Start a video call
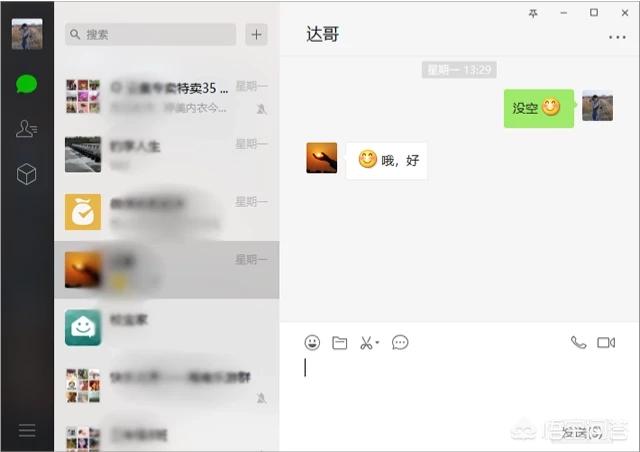Viewport: 640px width, 452px height. [x=606, y=342]
